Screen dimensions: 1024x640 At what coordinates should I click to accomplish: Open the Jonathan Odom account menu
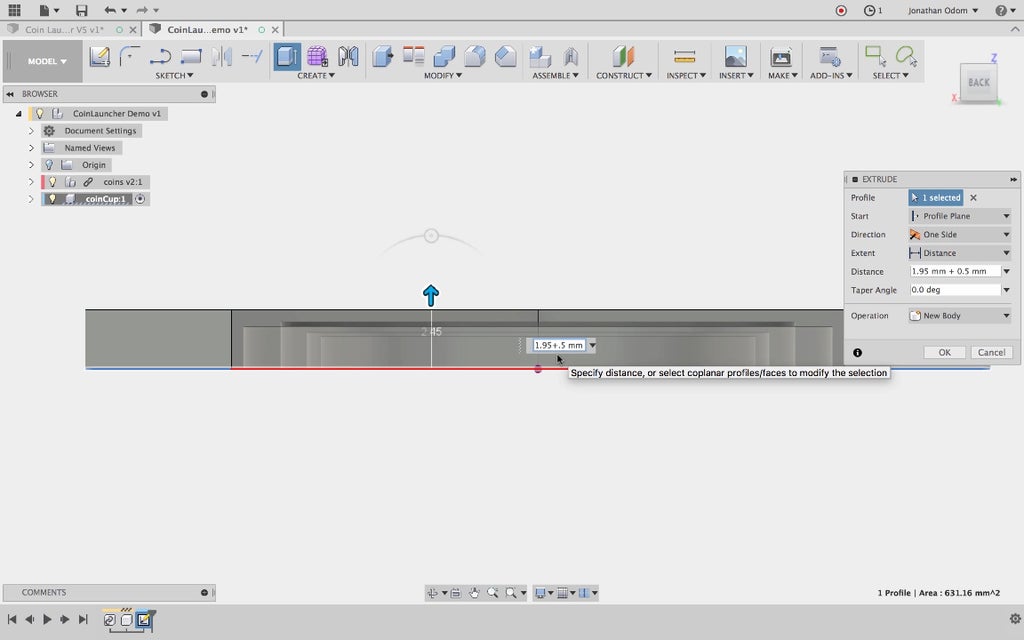(x=942, y=10)
